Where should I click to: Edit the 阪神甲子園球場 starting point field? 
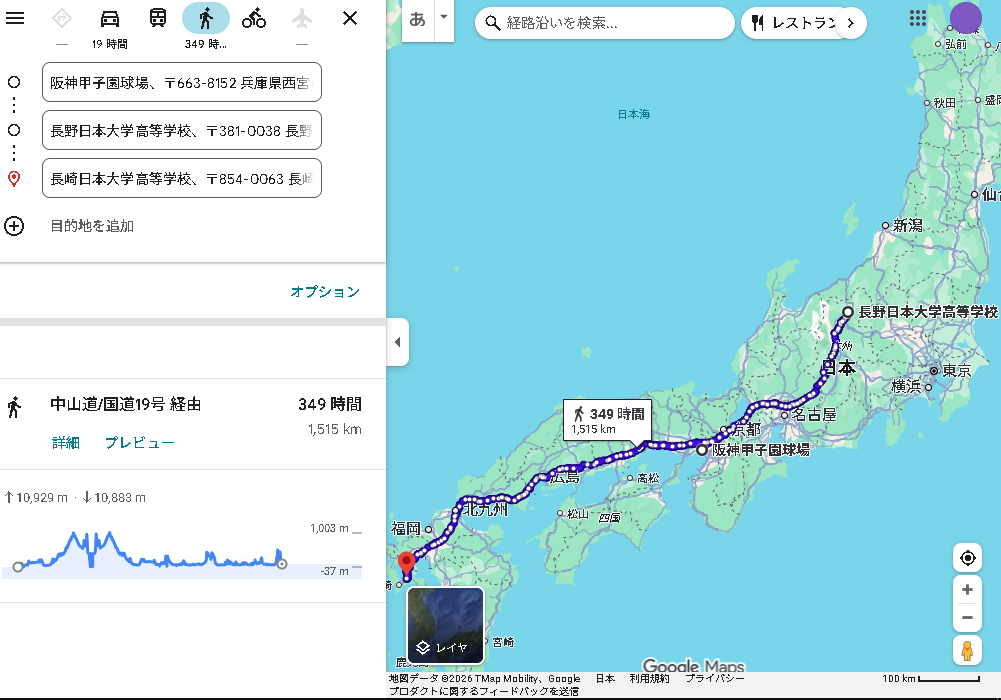pyautogui.click(x=181, y=82)
